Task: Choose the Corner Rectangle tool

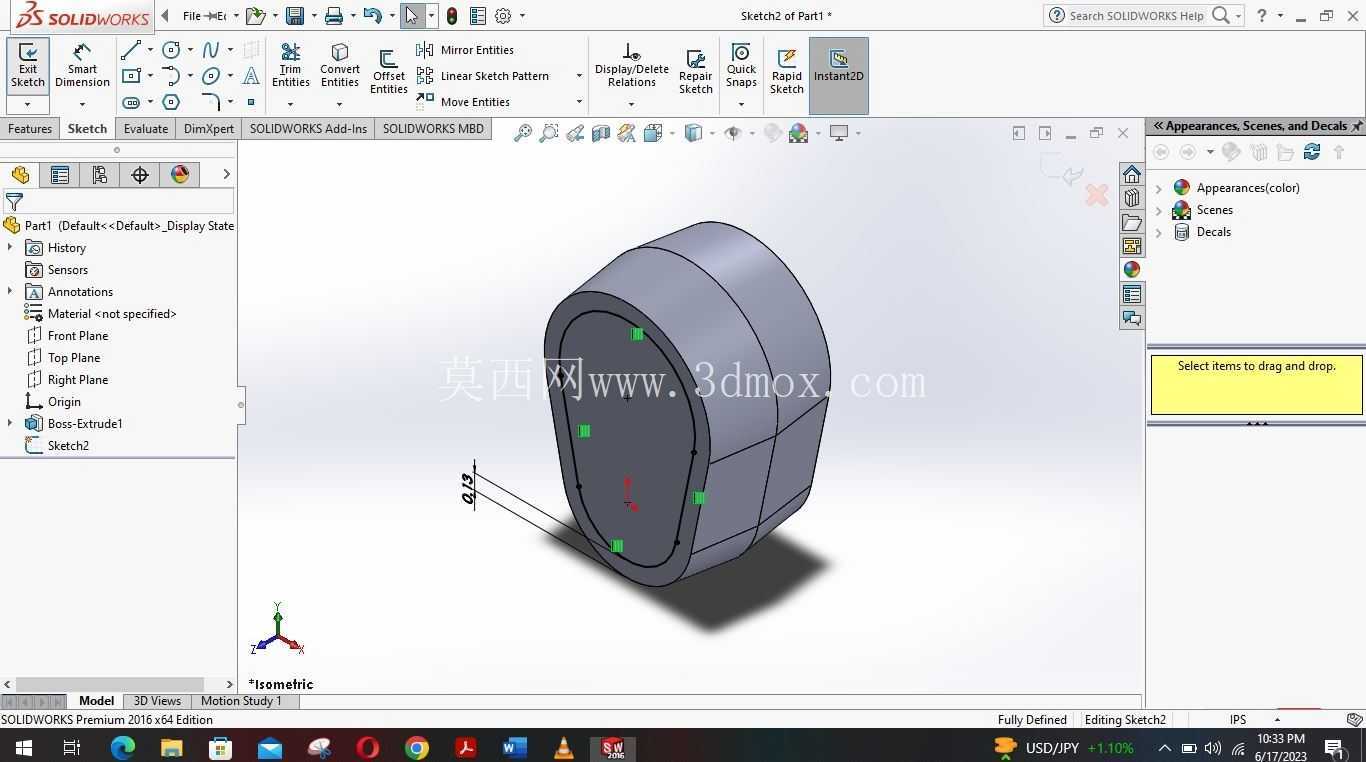Action: click(130, 76)
